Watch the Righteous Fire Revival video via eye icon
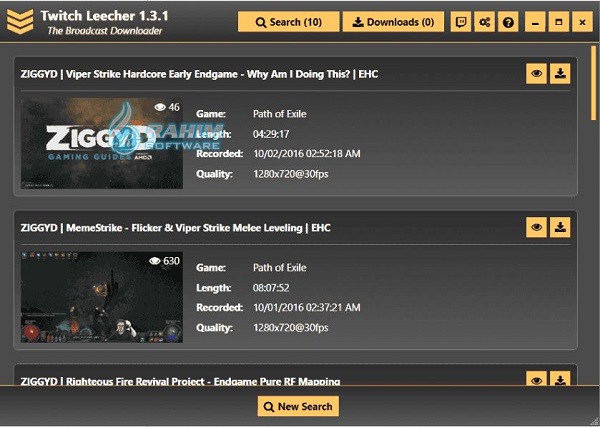600x427 pixels. [x=536, y=379]
